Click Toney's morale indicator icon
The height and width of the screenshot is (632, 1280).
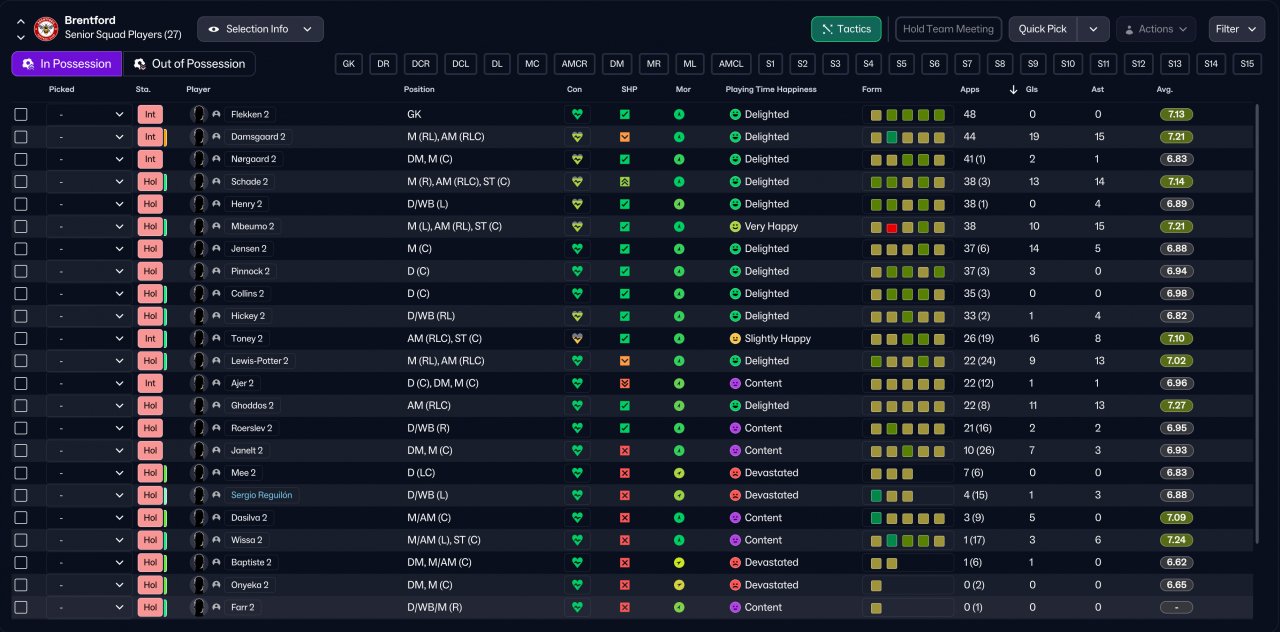679,339
